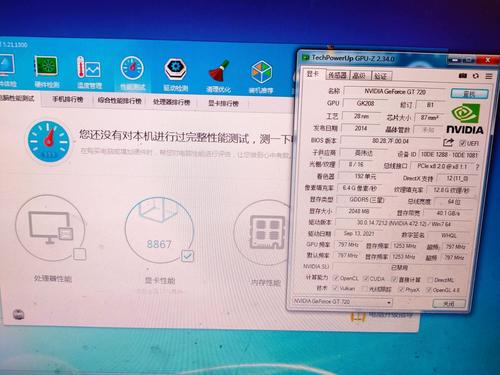The image size is (500, 375).
Task: Open the 手机排行榜 tab
Action: pyautogui.click(x=68, y=99)
